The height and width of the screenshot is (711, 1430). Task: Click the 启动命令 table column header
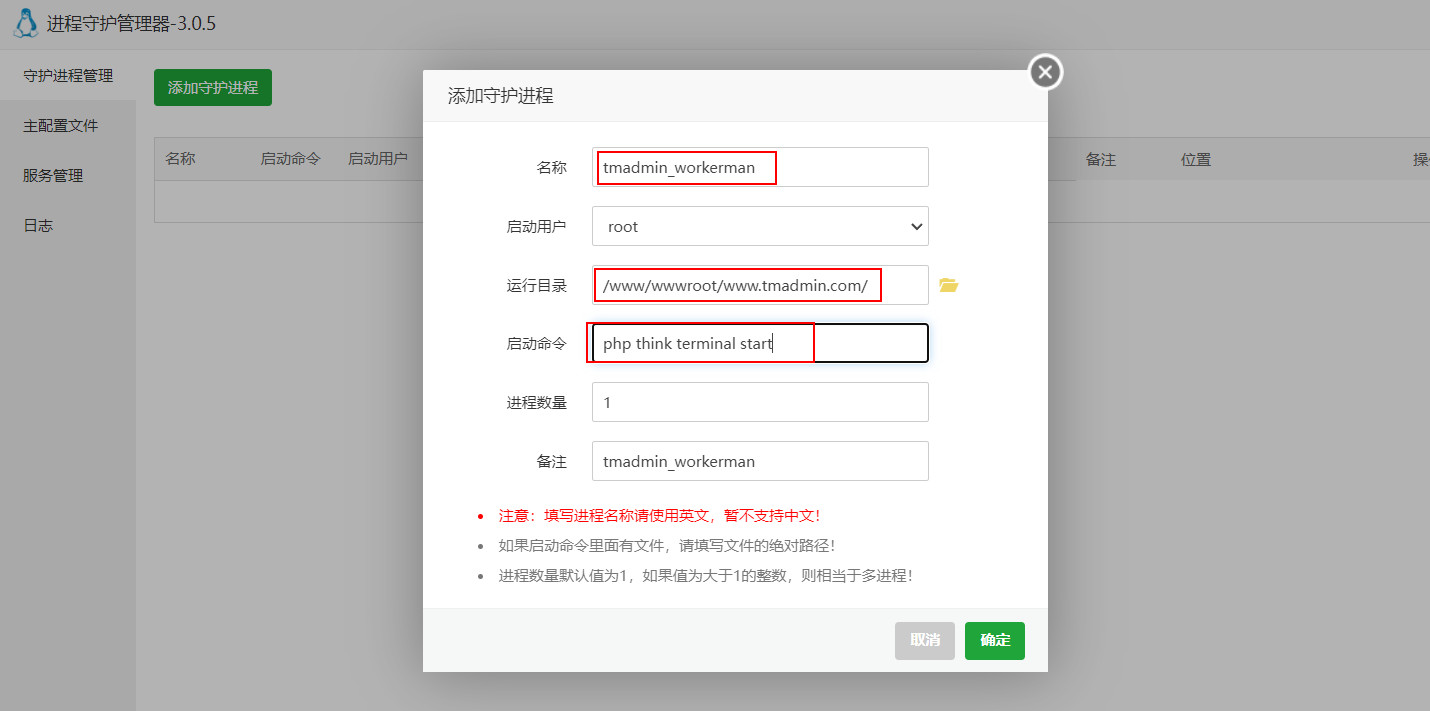point(290,159)
